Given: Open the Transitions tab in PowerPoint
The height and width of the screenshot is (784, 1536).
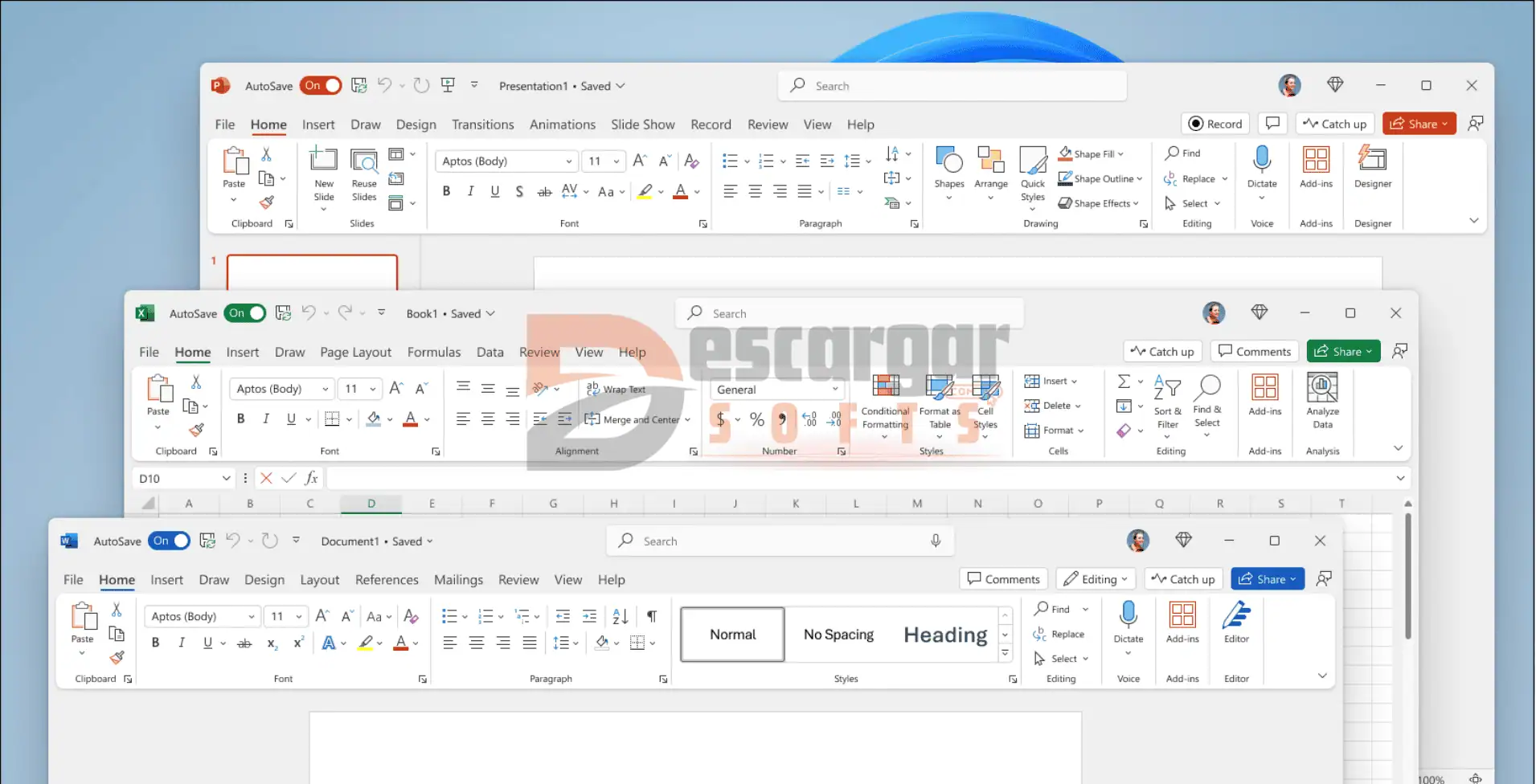Looking at the screenshot, I should 482,125.
